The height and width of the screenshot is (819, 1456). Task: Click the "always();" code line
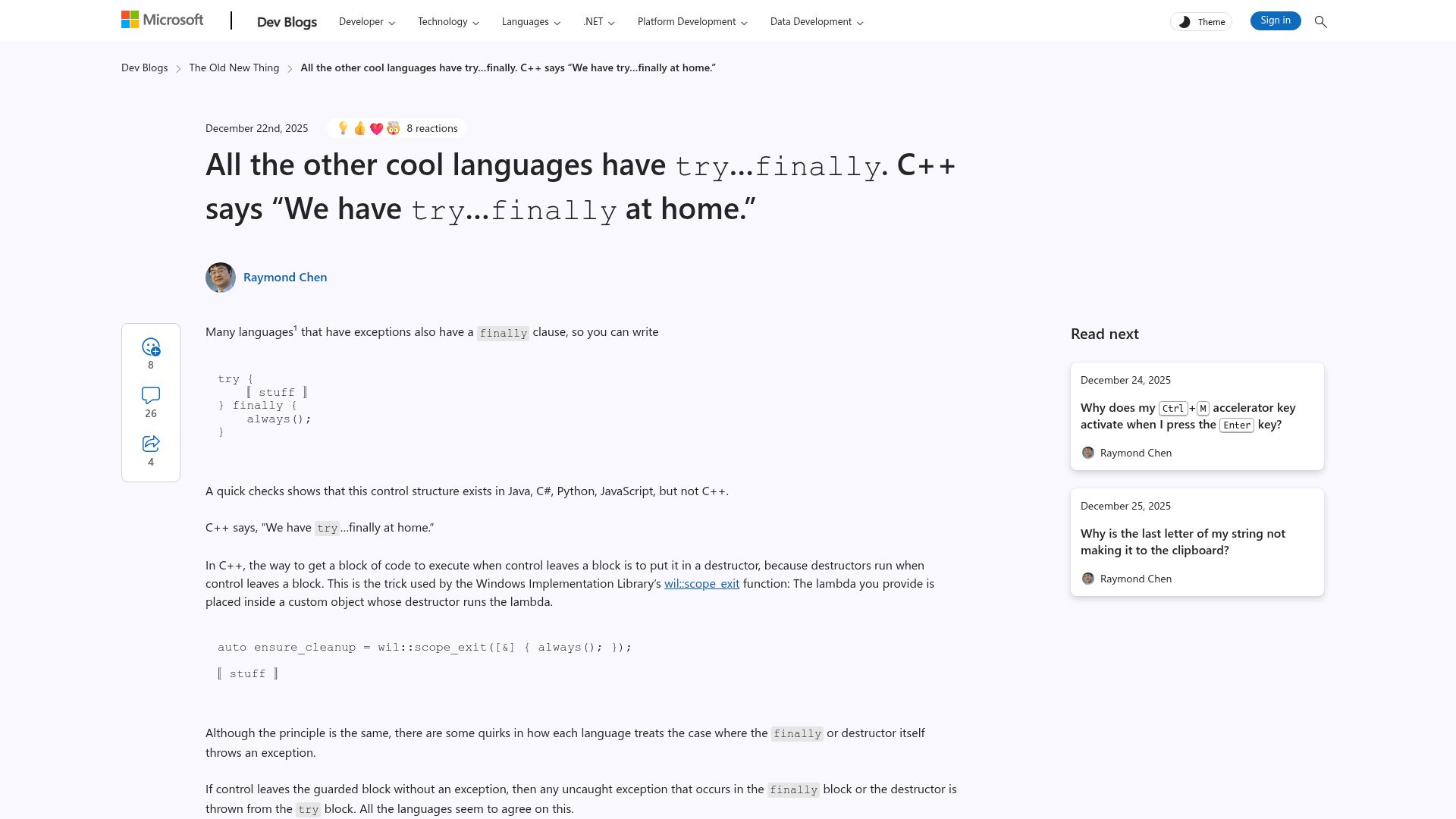278,419
